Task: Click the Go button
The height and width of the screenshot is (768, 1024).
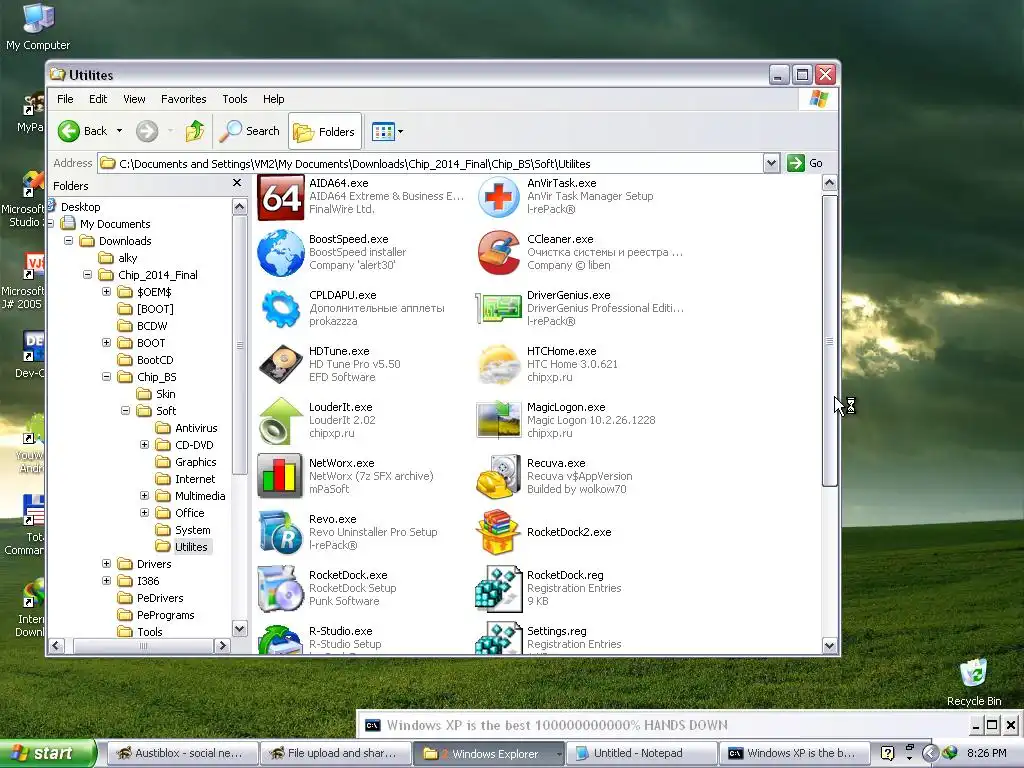Action: click(805, 163)
